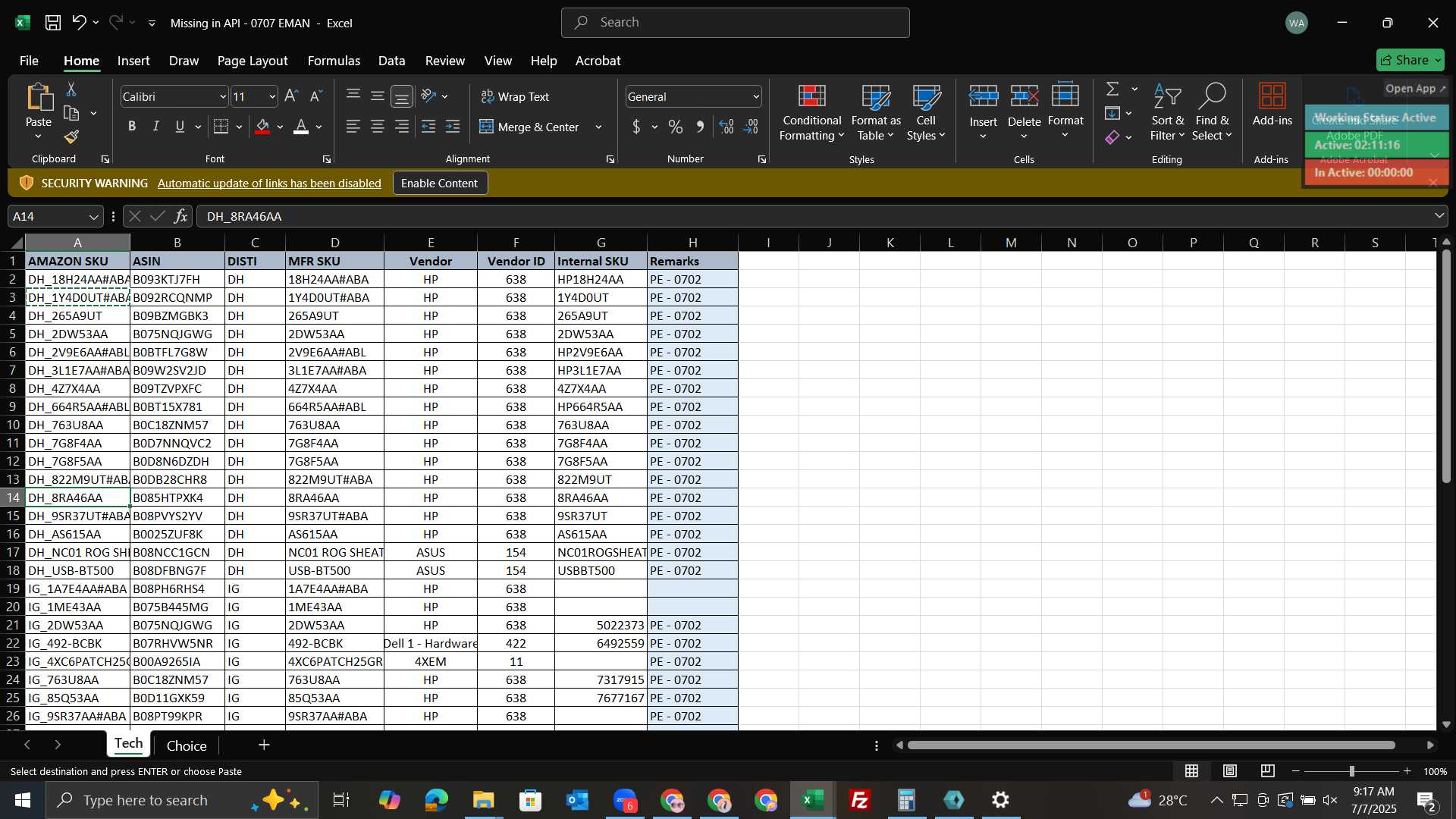Open Sort & Filter dropdown

point(1167,113)
